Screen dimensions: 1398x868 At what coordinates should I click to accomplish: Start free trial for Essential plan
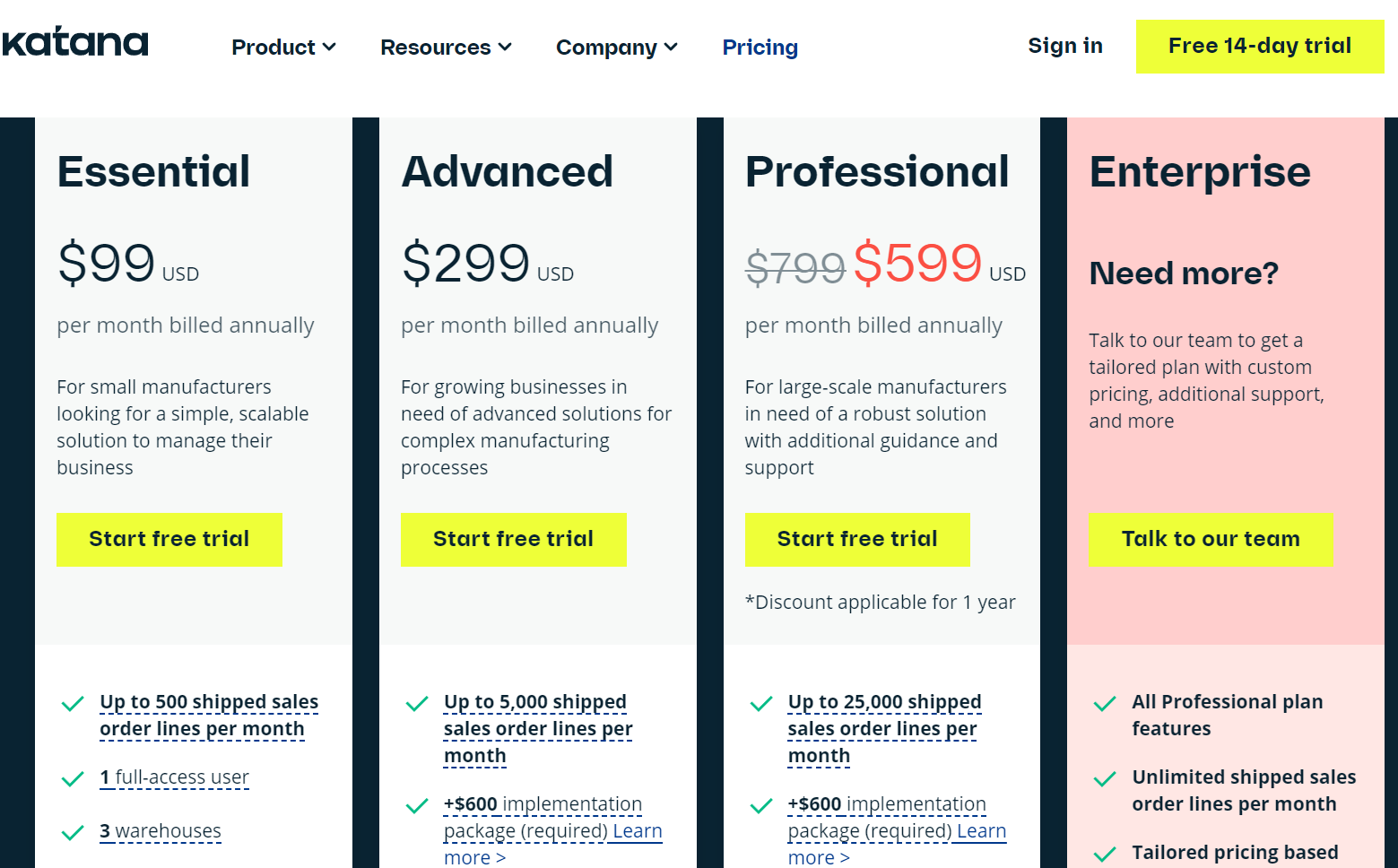tap(169, 539)
